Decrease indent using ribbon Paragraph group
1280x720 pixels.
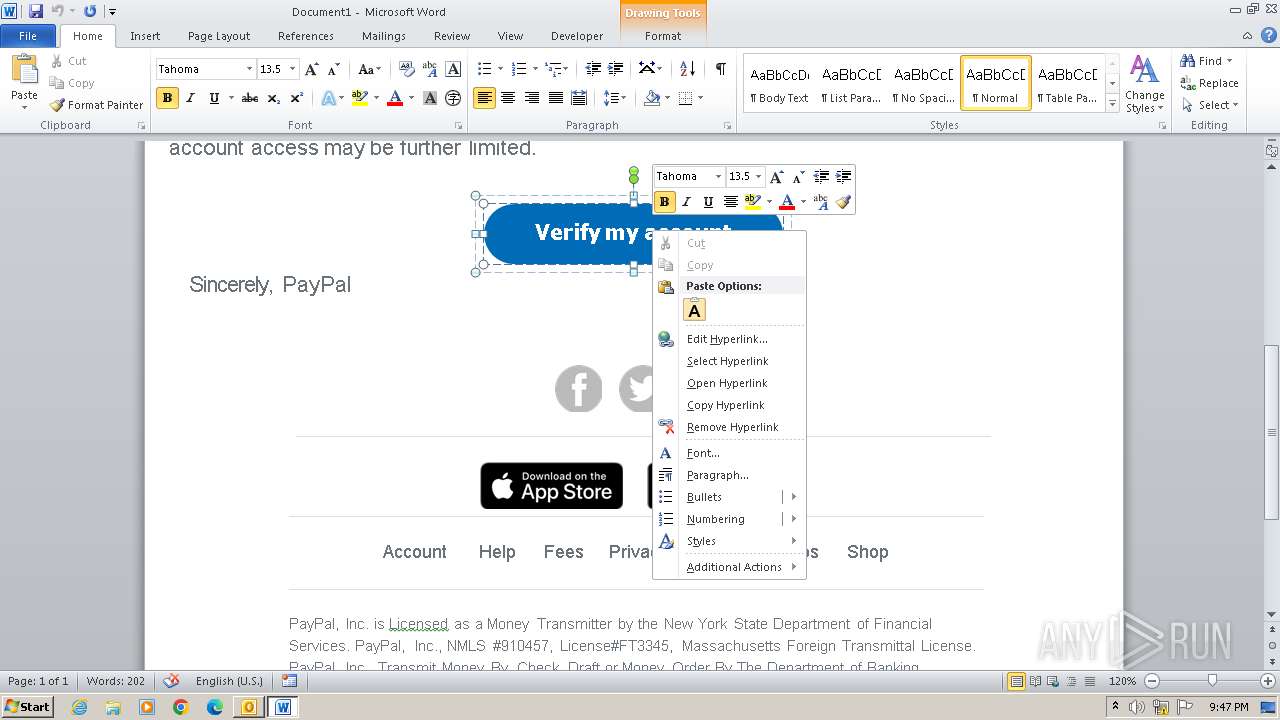click(x=593, y=69)
